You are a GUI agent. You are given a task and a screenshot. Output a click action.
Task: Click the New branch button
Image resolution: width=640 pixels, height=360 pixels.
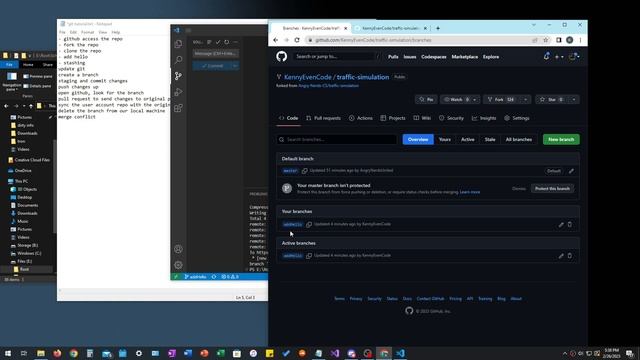coord(561,140)
